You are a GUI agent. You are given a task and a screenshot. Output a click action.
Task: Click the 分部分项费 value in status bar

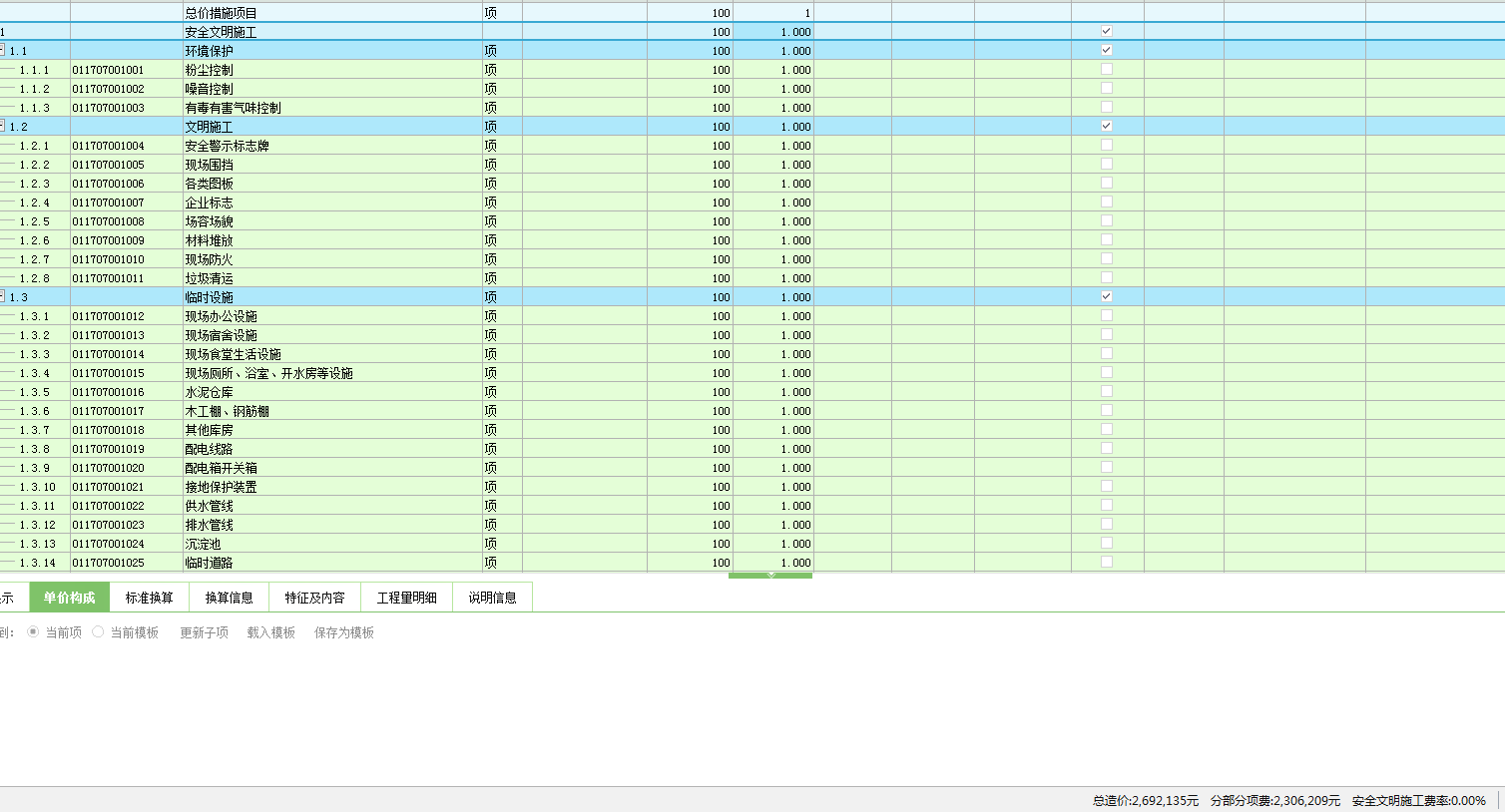[1275, 800]
